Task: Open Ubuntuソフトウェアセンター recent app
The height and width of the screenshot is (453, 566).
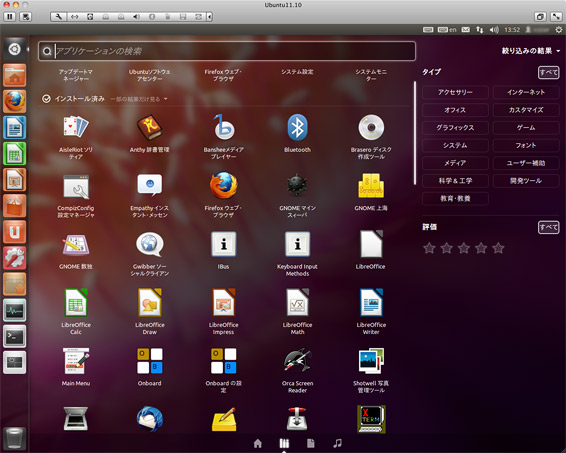Action: [149, 75]
